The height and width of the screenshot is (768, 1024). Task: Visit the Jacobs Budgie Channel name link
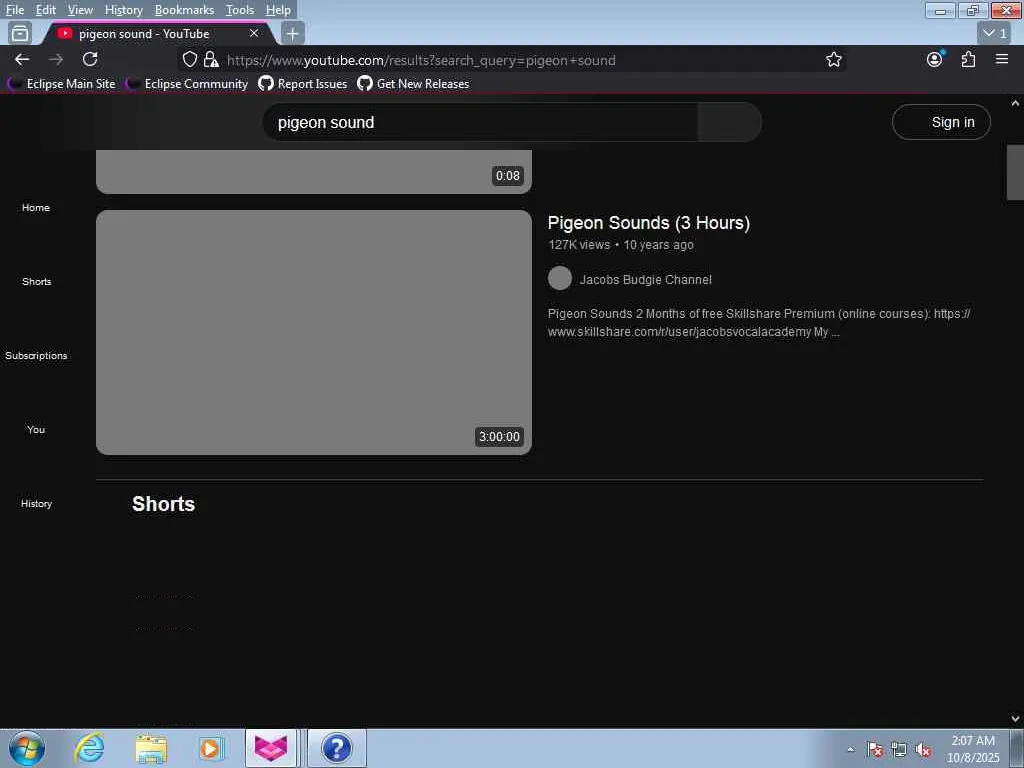point(645,280)
